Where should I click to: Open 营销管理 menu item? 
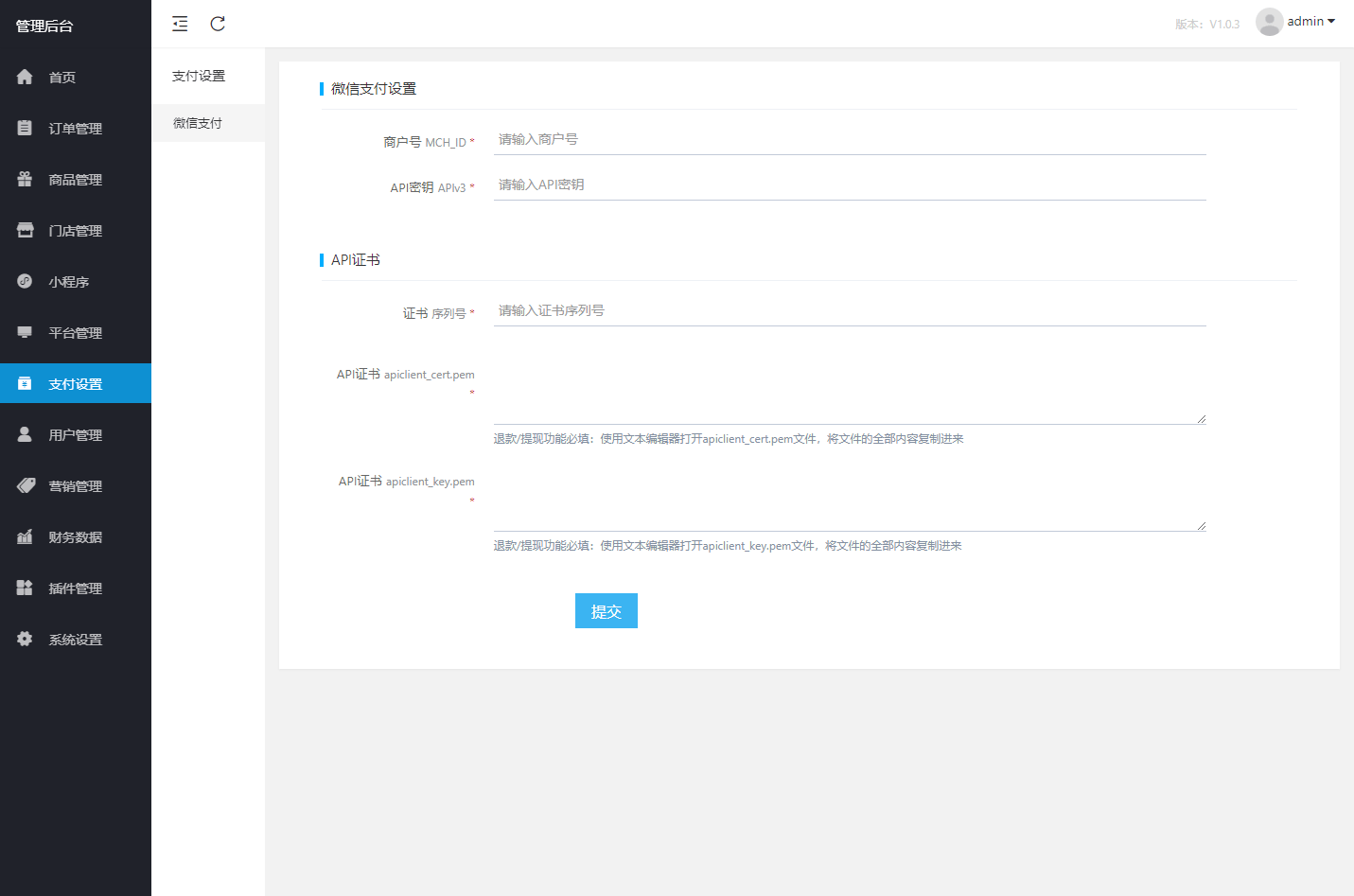click(76, 485)
